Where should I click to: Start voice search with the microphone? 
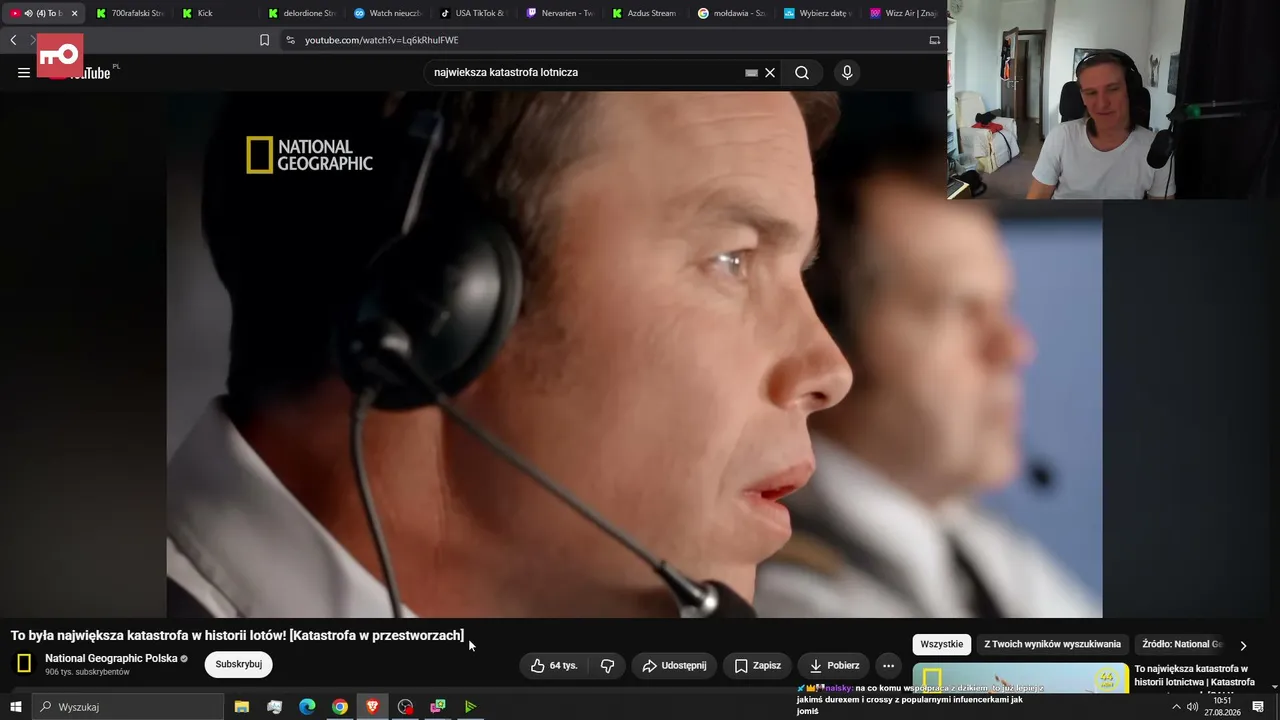[847, 73]
